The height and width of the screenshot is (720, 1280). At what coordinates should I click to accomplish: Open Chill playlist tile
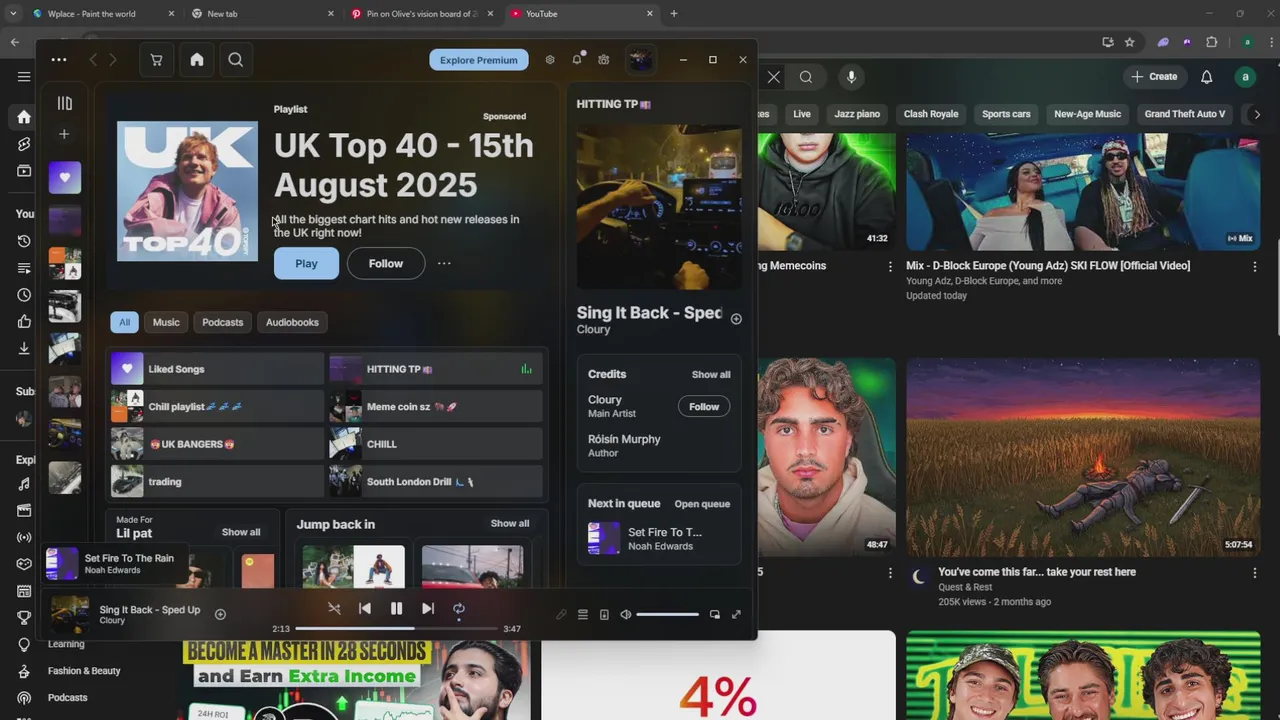pos(217,407)
